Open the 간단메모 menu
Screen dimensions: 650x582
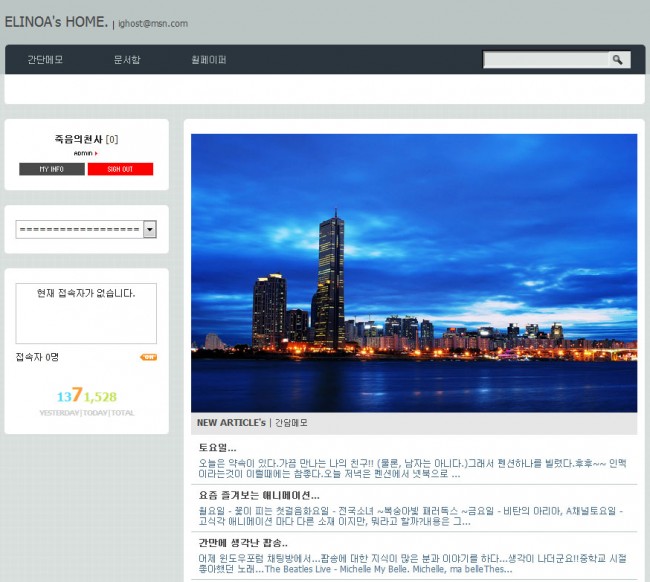coord(44,60)
